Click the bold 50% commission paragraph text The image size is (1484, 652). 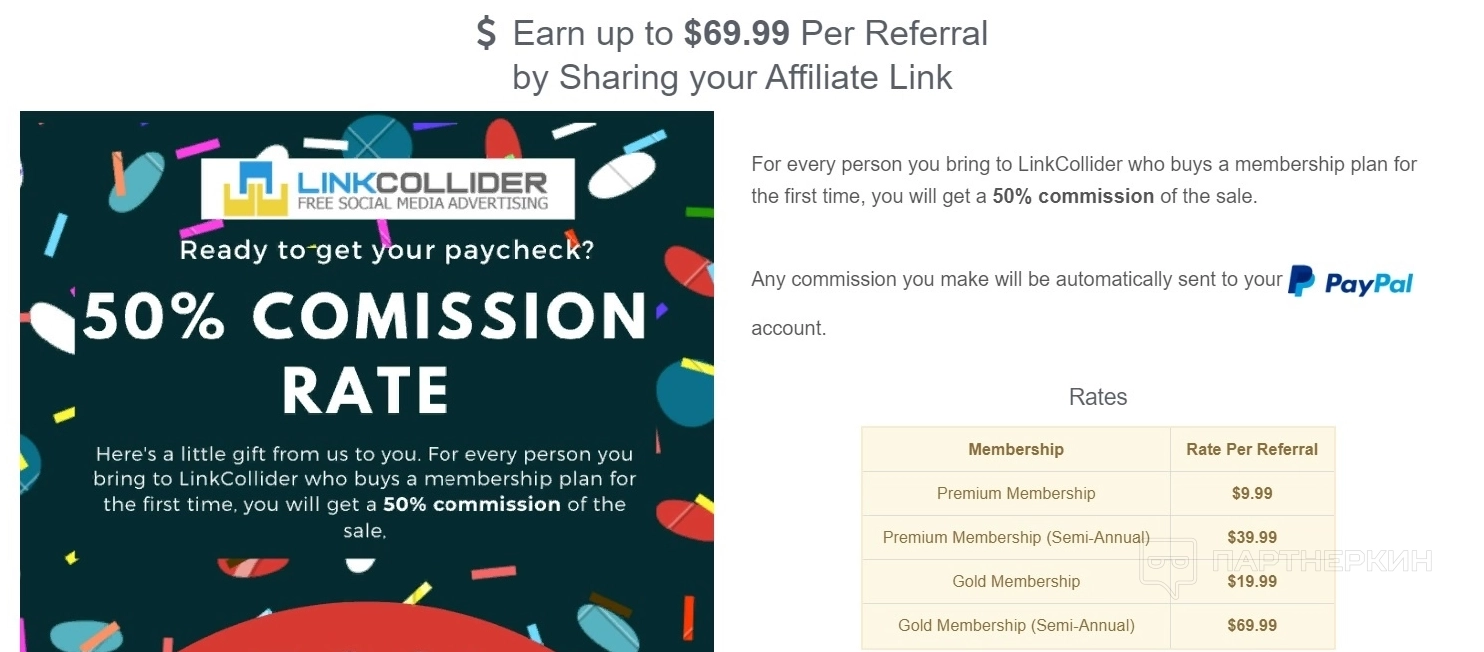pyautogui.click(x=1072, y=197)
